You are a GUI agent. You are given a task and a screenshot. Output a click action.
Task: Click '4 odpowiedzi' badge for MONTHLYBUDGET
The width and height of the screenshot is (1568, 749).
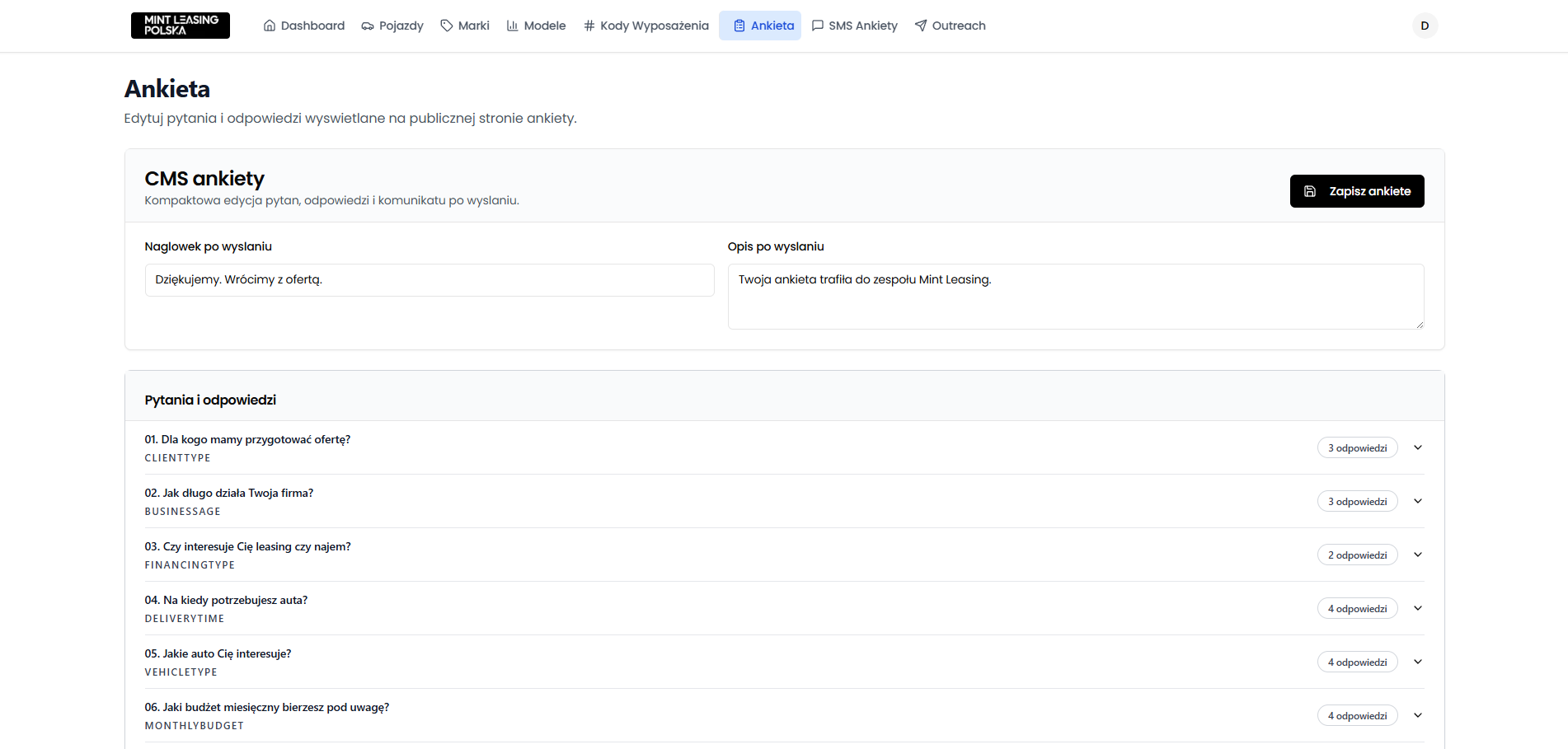[x=1357, y=715]
